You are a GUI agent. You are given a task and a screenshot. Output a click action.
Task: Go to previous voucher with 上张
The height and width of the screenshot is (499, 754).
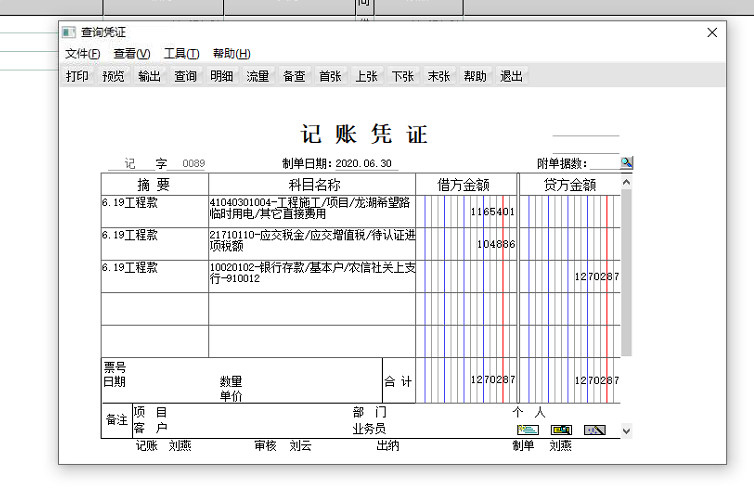[x=366, y=76]
